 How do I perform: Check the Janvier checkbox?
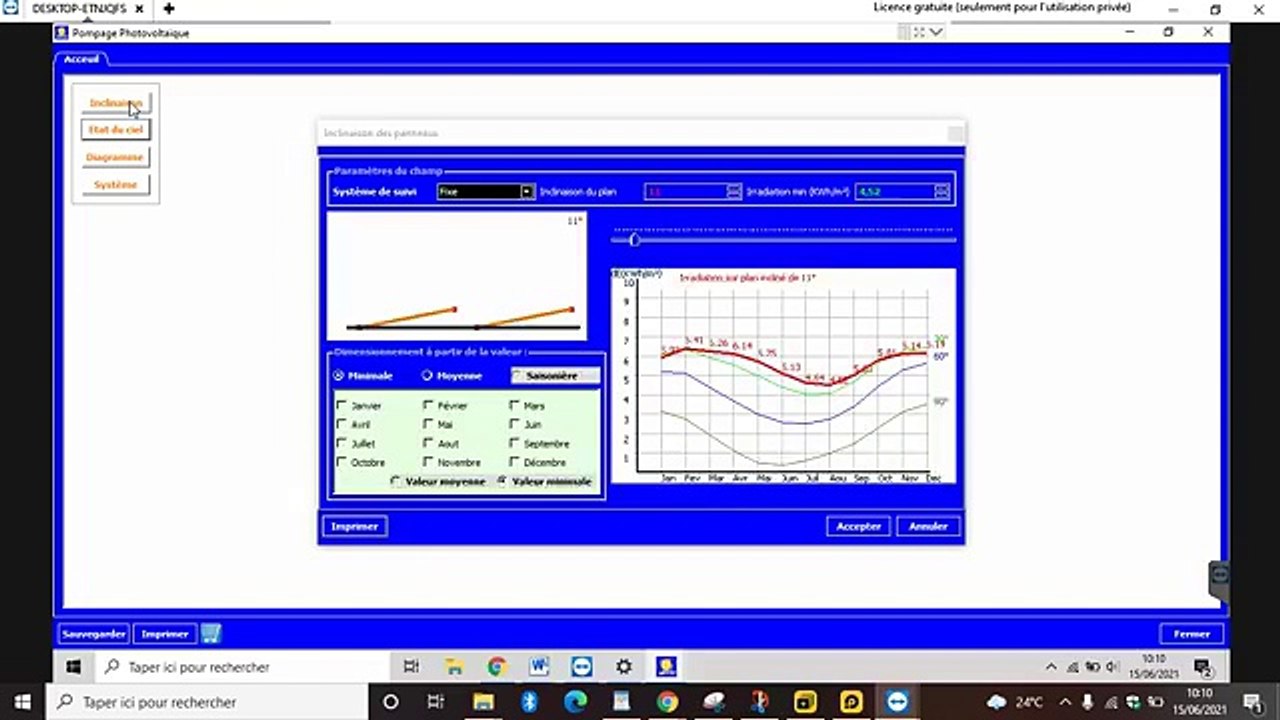pyautogui.click(x=342, y=406)
